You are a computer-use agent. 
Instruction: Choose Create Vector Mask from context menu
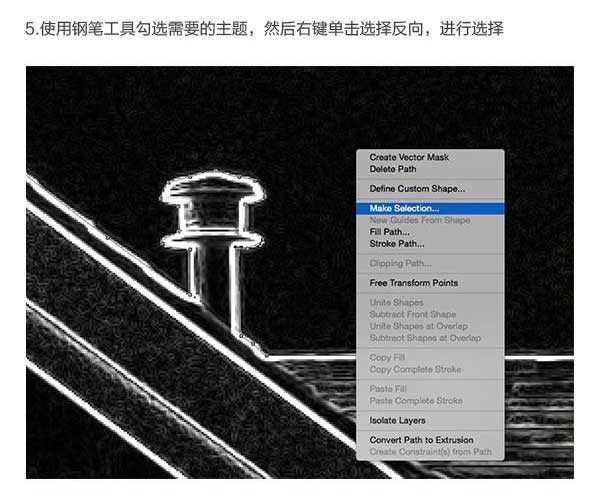[x=409, y=157]
